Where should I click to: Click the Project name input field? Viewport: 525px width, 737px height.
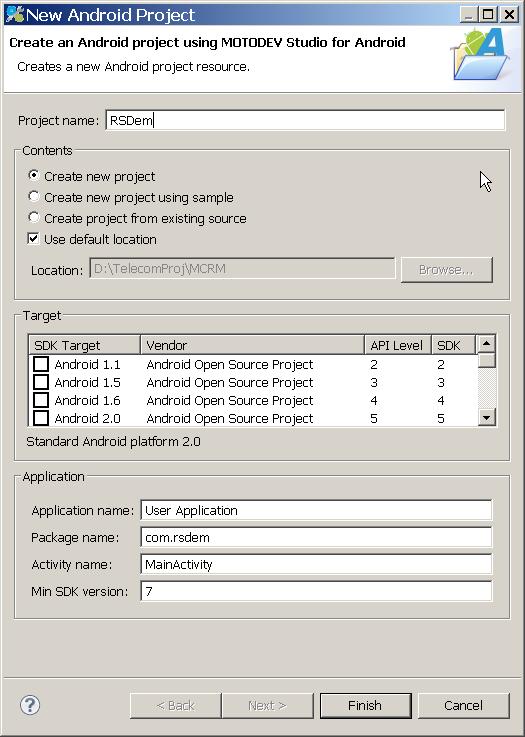pos(306,120)
